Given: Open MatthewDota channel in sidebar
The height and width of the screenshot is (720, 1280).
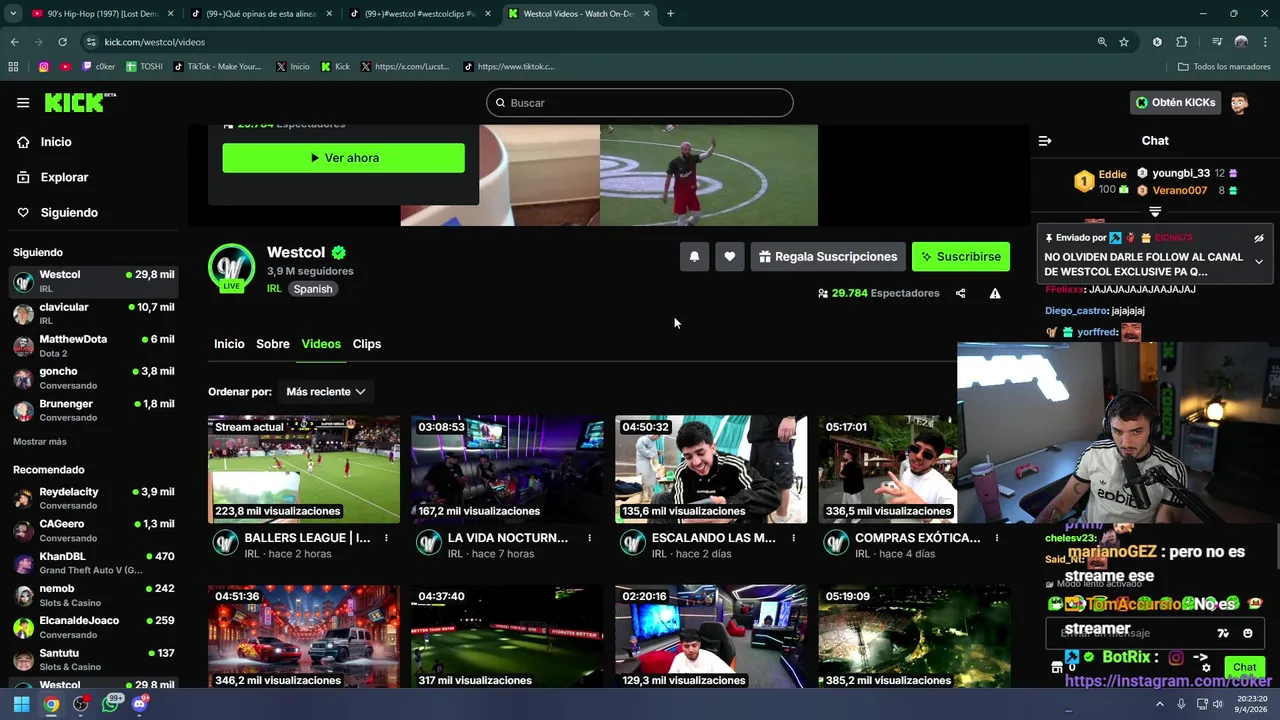Looking at the screenshot, I should tap(94, 346).
